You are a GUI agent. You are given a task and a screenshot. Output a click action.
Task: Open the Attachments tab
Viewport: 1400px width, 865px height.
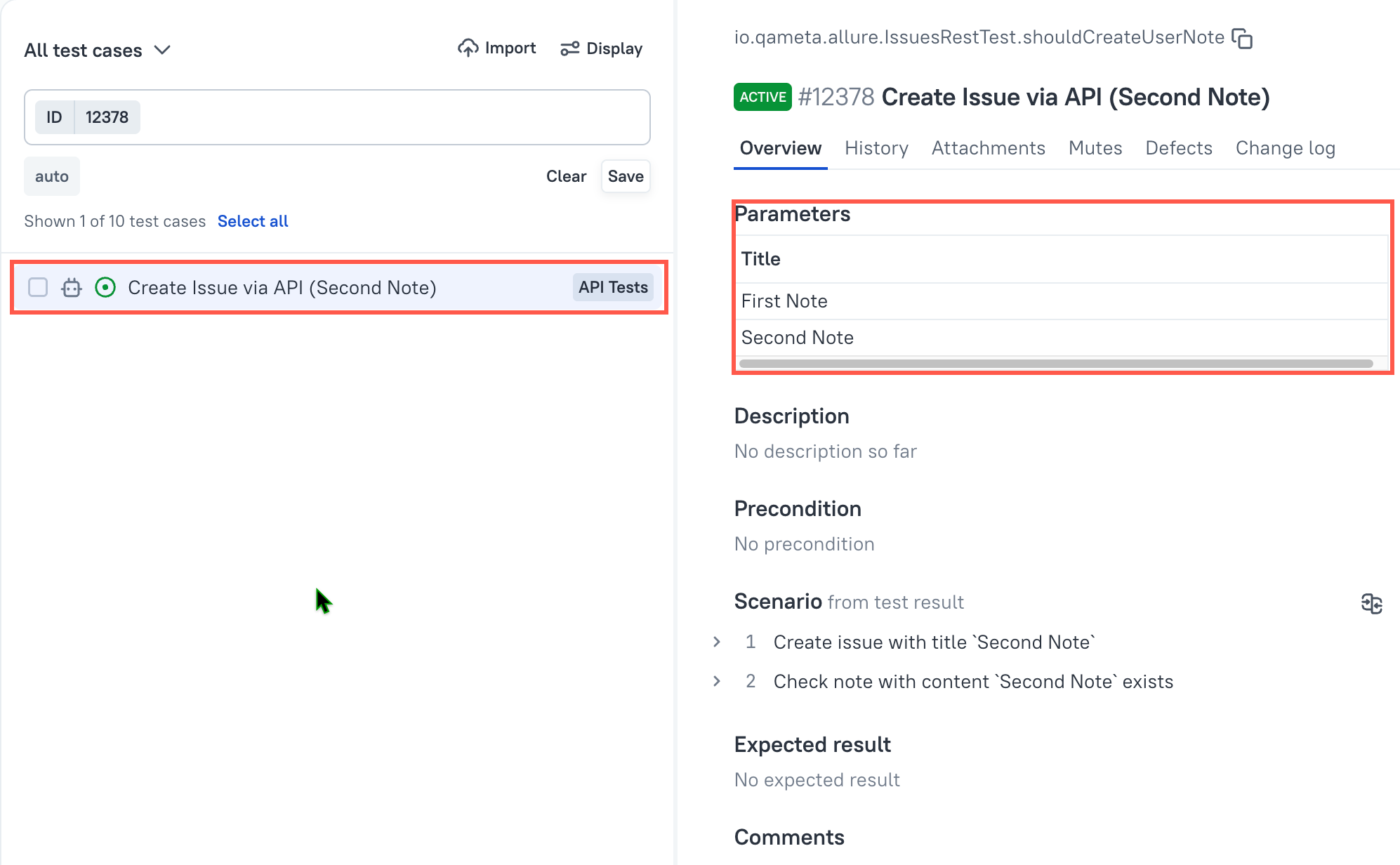(988, 148)
